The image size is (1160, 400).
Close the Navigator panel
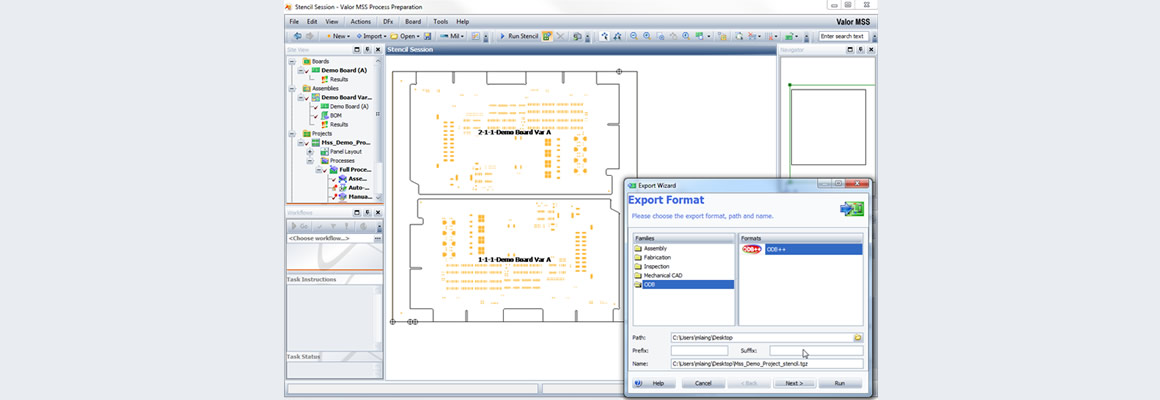pos(870,50)
